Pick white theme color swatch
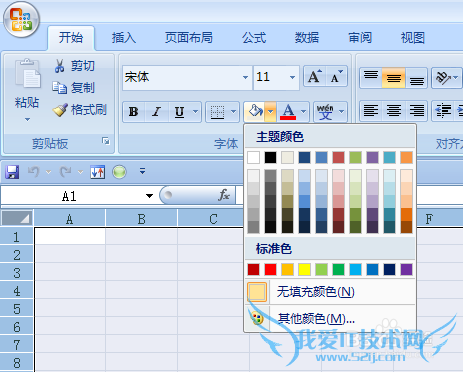The width and height of the screenshot is (463, 372). 253,157
